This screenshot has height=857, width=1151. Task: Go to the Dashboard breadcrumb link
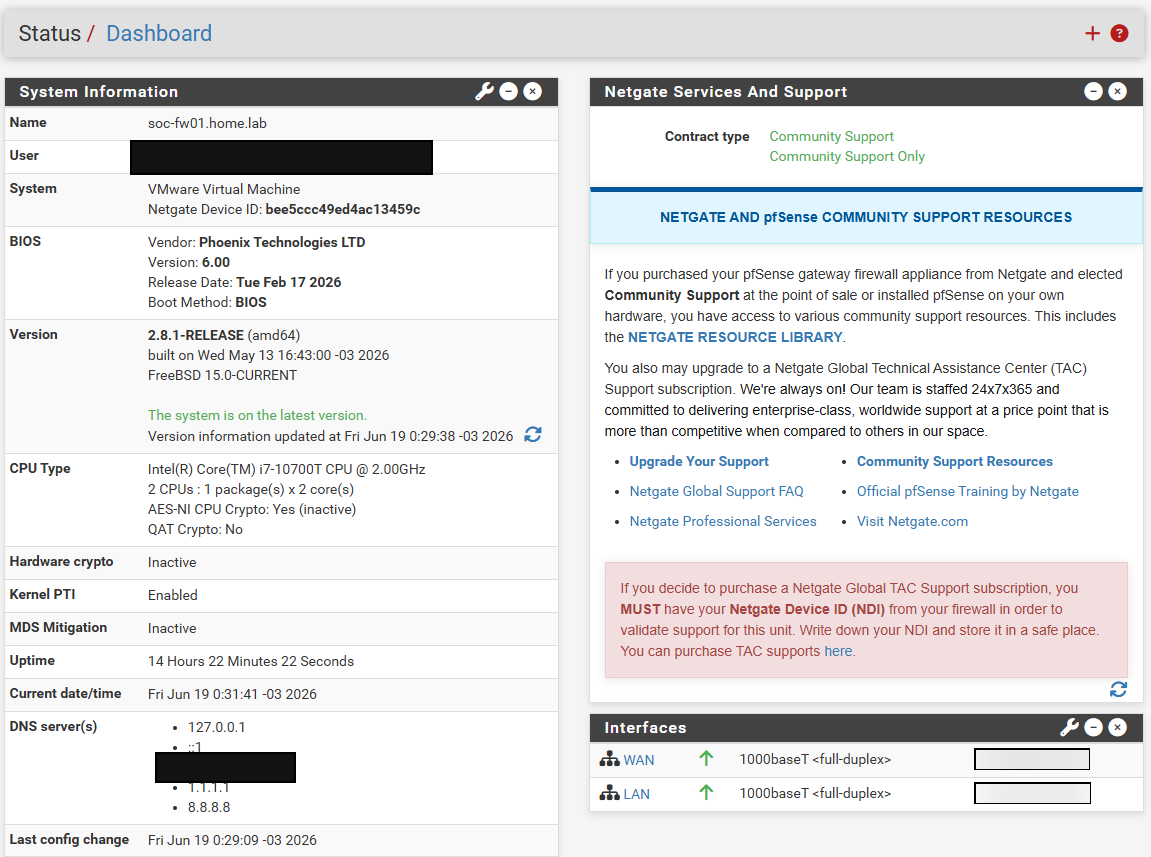click(159, 33)
